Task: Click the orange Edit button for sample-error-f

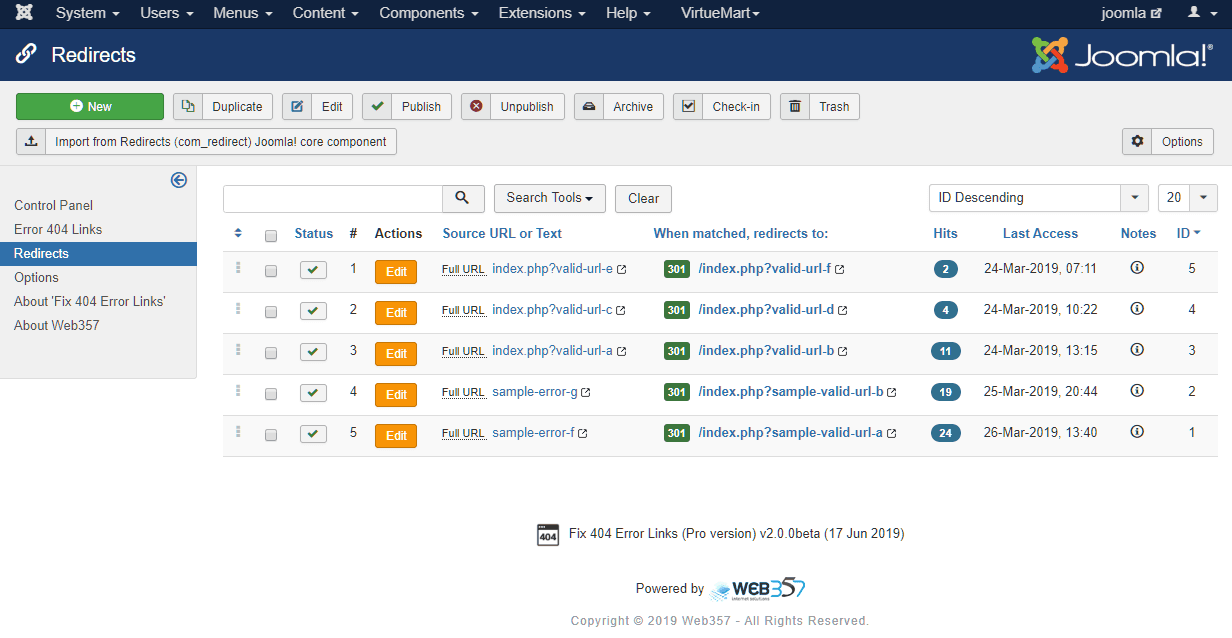Action: (396, 436)
